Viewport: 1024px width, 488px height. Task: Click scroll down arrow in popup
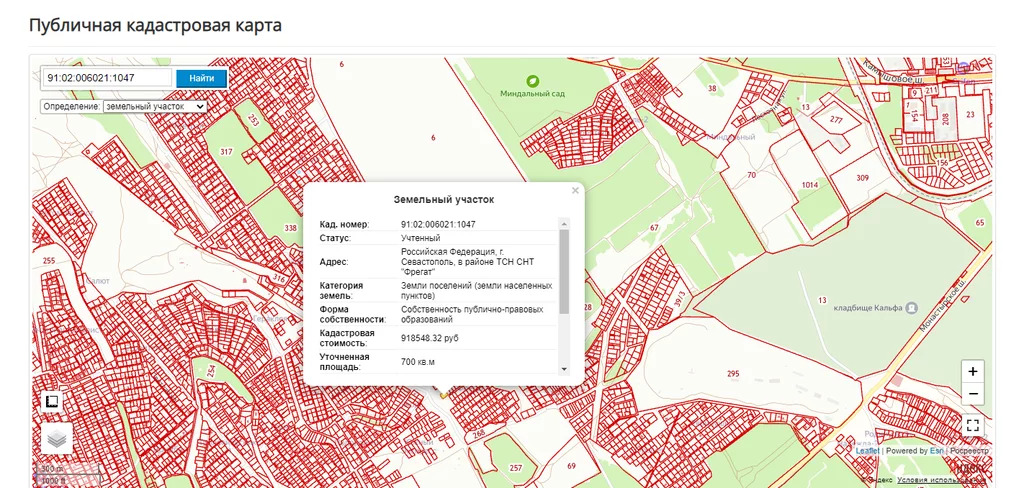(x=564, y=368)
